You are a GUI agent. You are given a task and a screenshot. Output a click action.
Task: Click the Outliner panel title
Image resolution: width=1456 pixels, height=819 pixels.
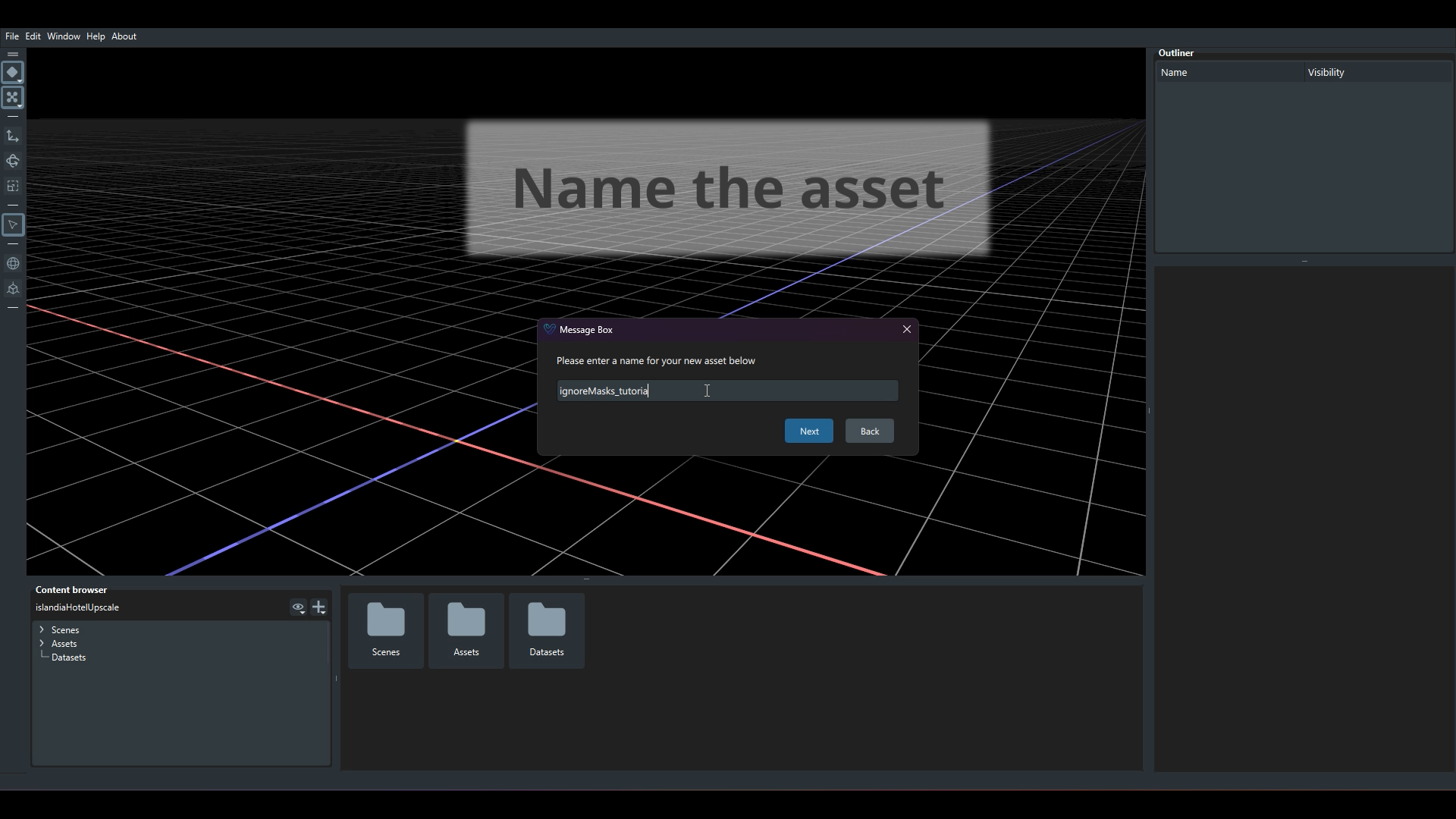point(1176,53)
